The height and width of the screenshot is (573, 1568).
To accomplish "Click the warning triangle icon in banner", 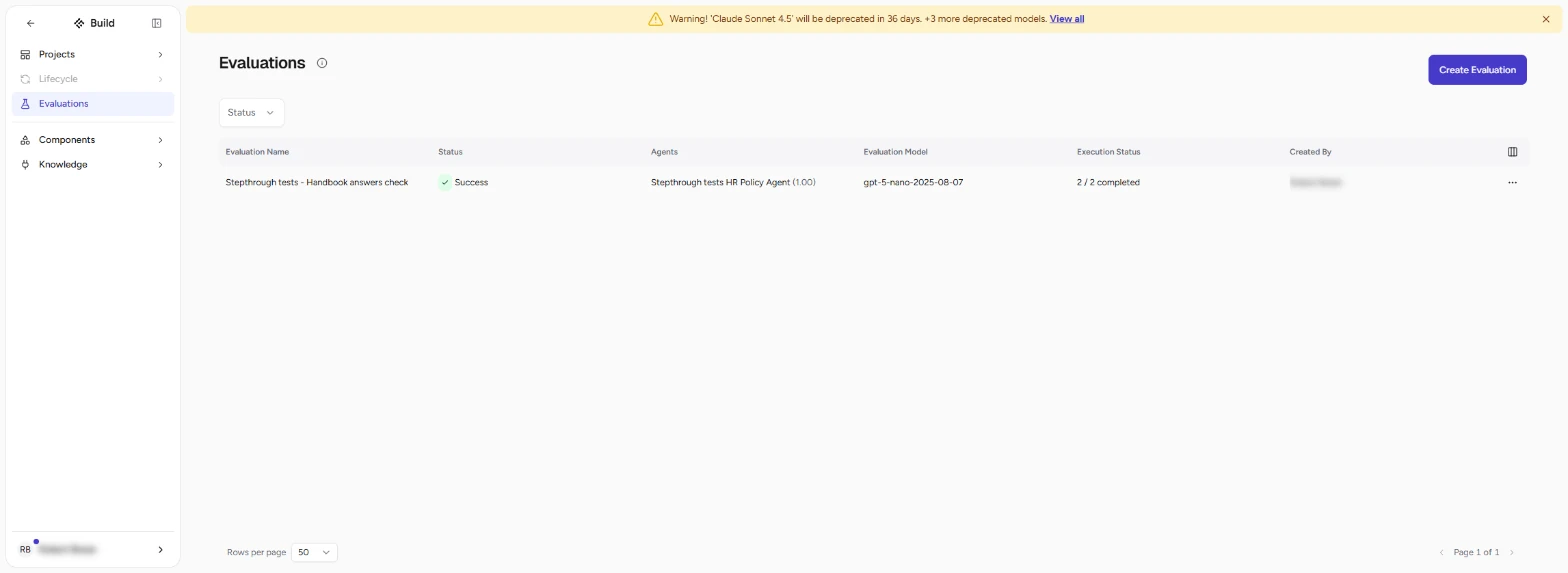I will click(x=655, y=19).
